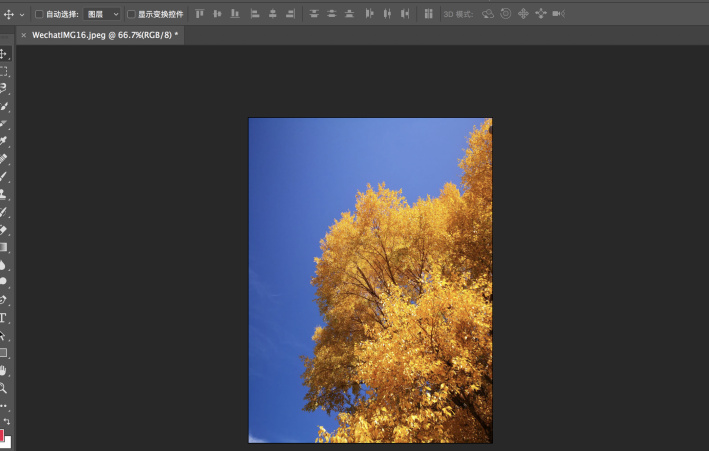The height and width of the screenshot is (451, 709).
Task: Enable the 显示变换控件 checkbox
Action: coord(131,14)
